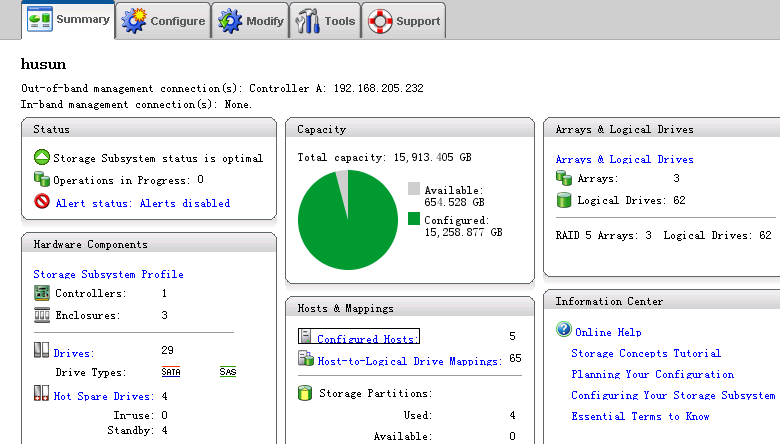The width and height of the screenshot is (780, 444).
Task: Click the Storage Partitions Used value
Action: (512, 415)
